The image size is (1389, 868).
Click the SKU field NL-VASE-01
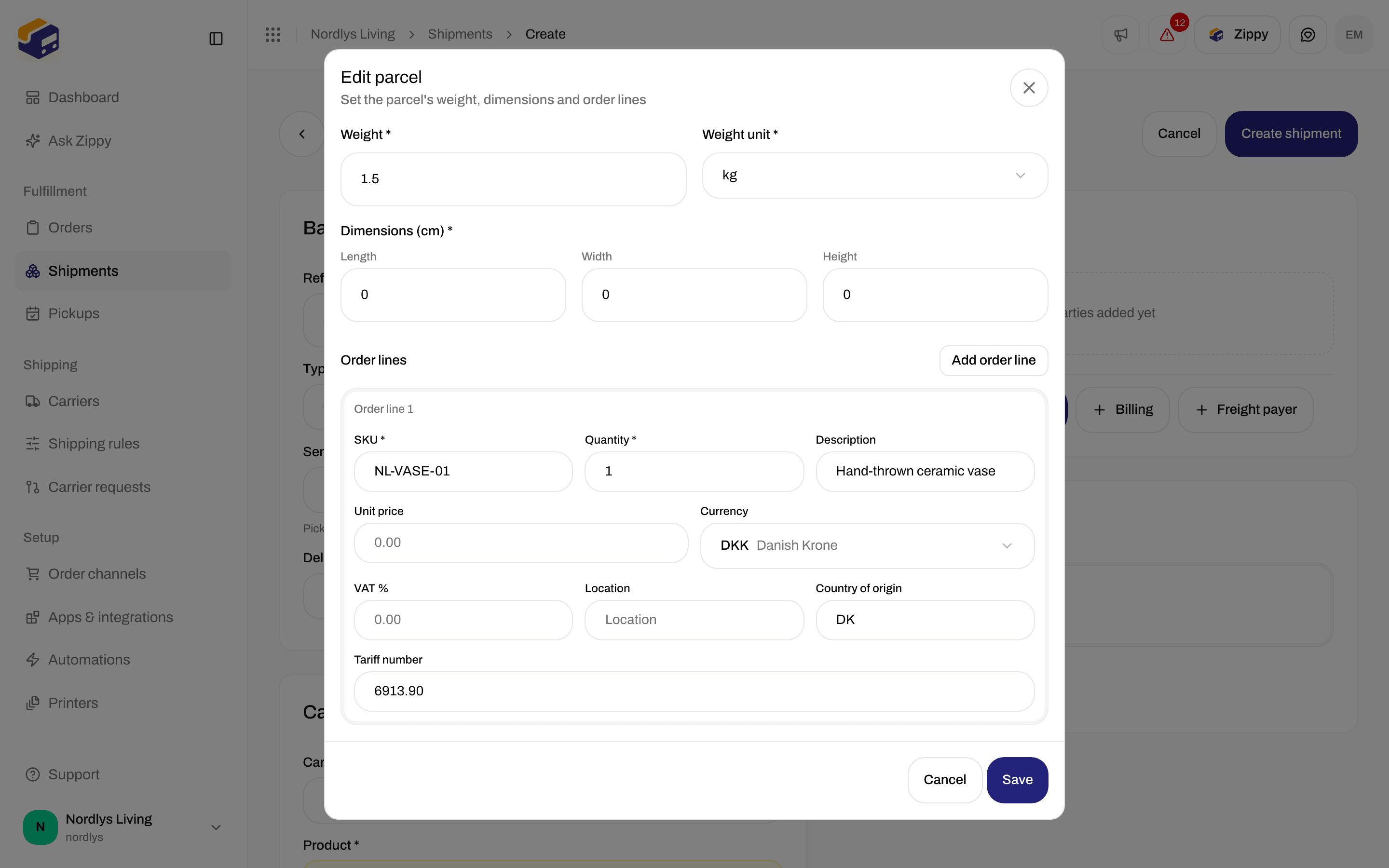coord(463,471)
